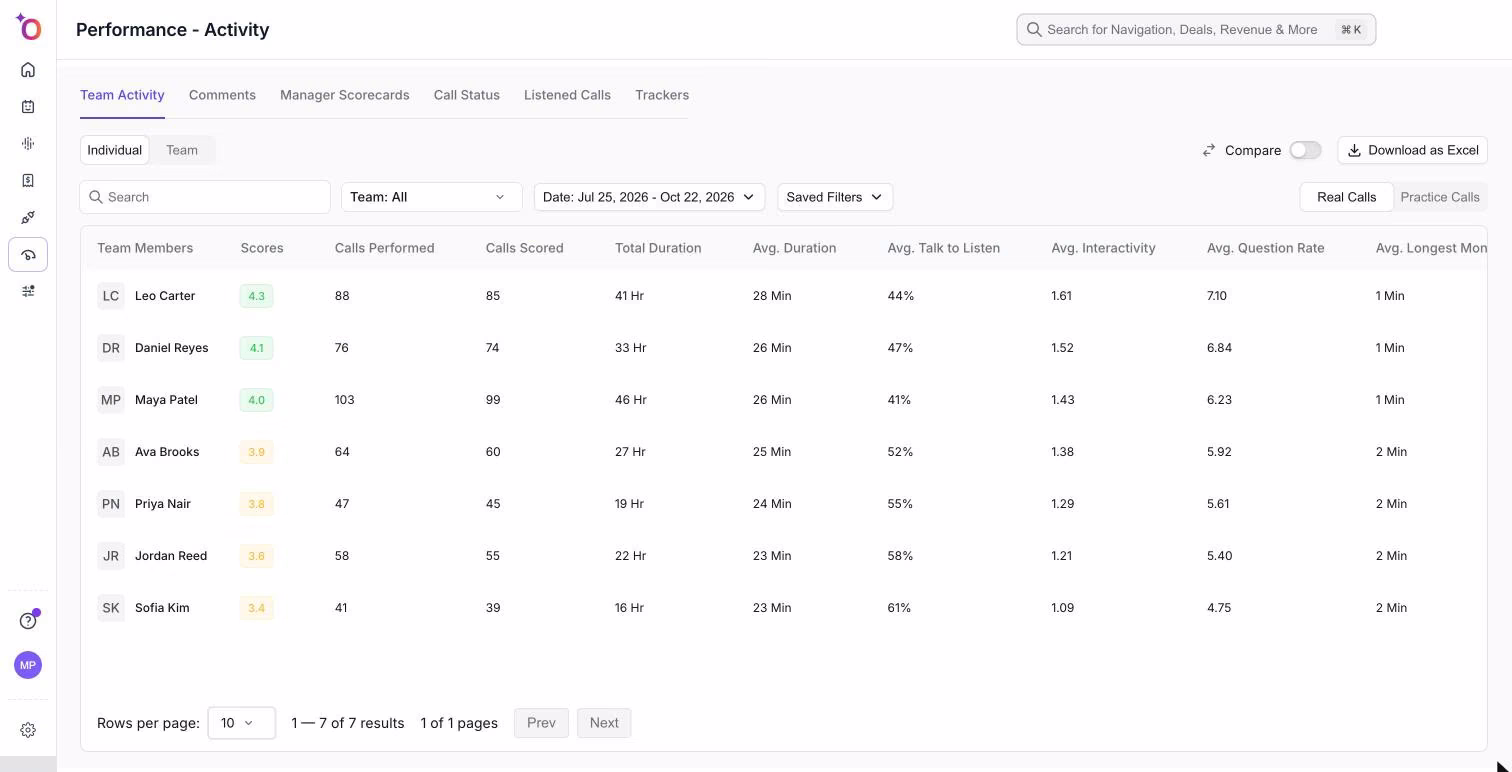Screen dimensions: 1512x772
Task: Open the settings gear icon
Action: tap(28, 730)
